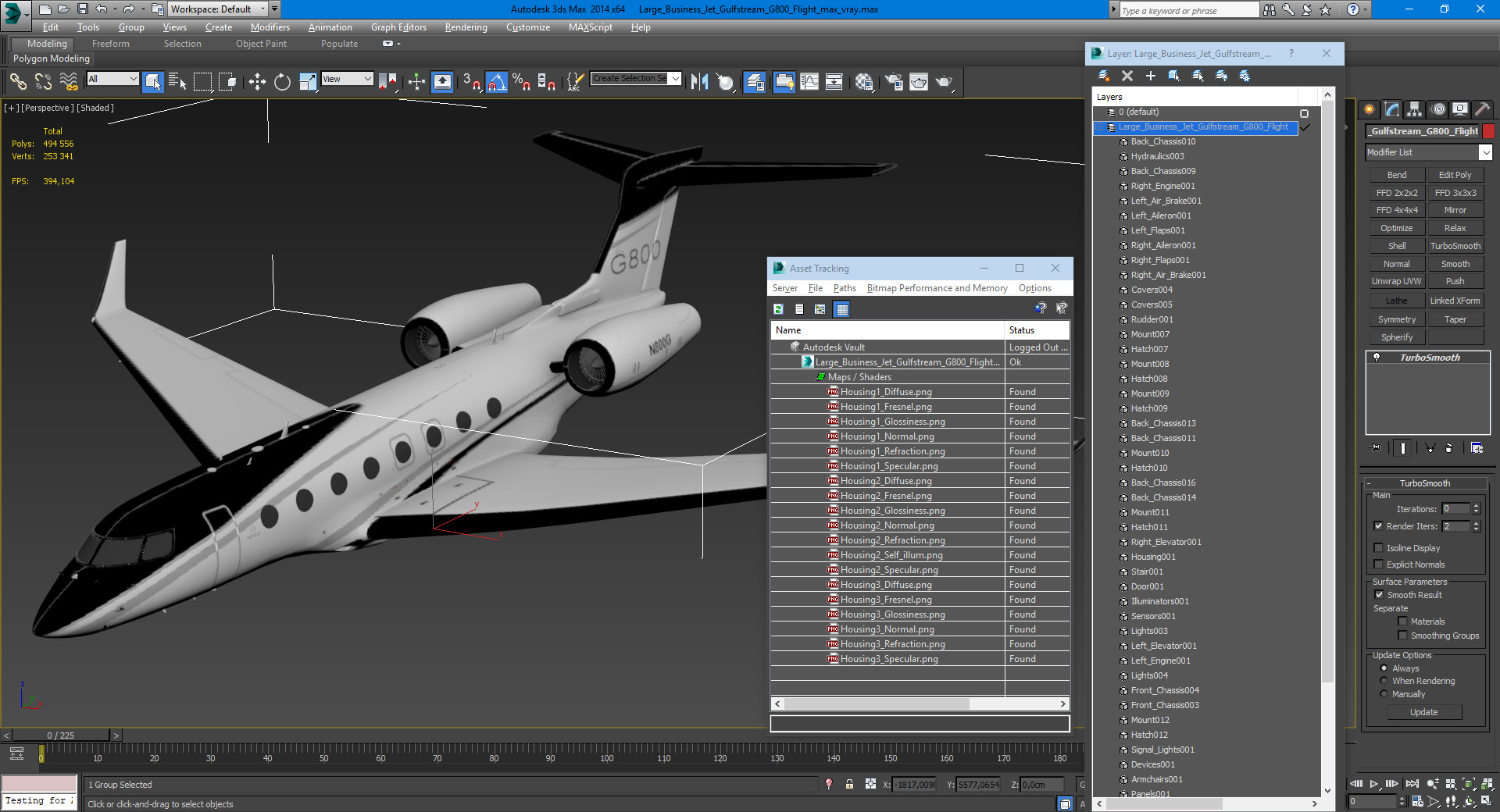This screenshot has width=1500, height=812.
Task: Click the Unwrap UVW modifier button
Action: 1396,281
